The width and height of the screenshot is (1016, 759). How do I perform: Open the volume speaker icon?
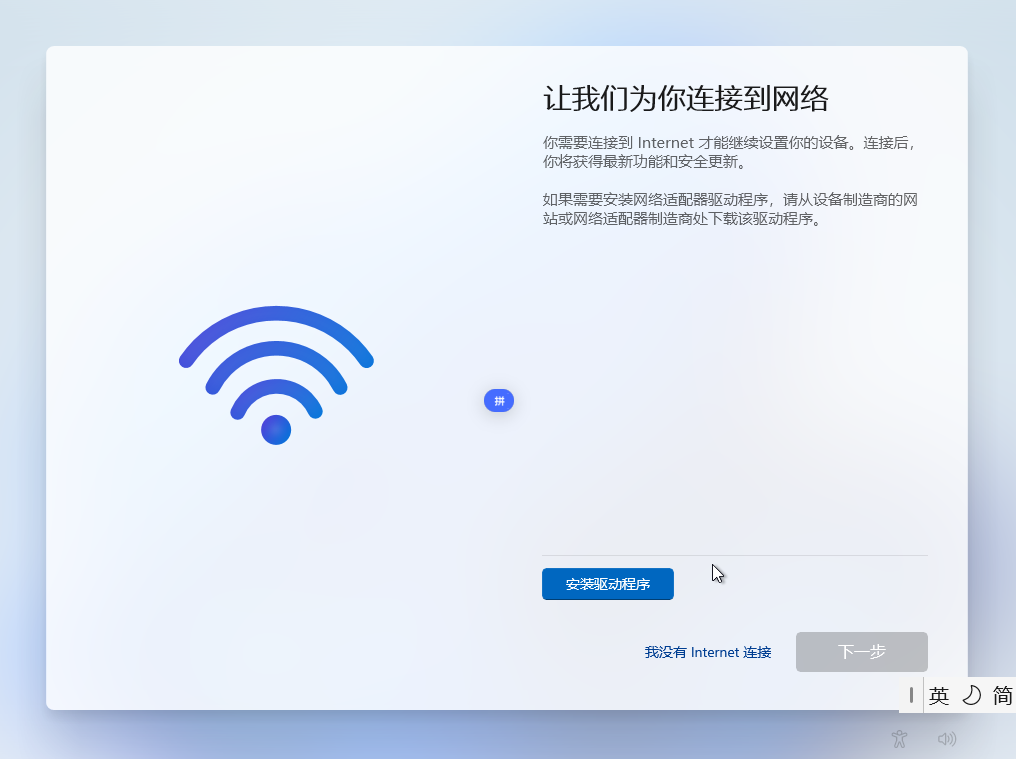click(x=947, y=738)
